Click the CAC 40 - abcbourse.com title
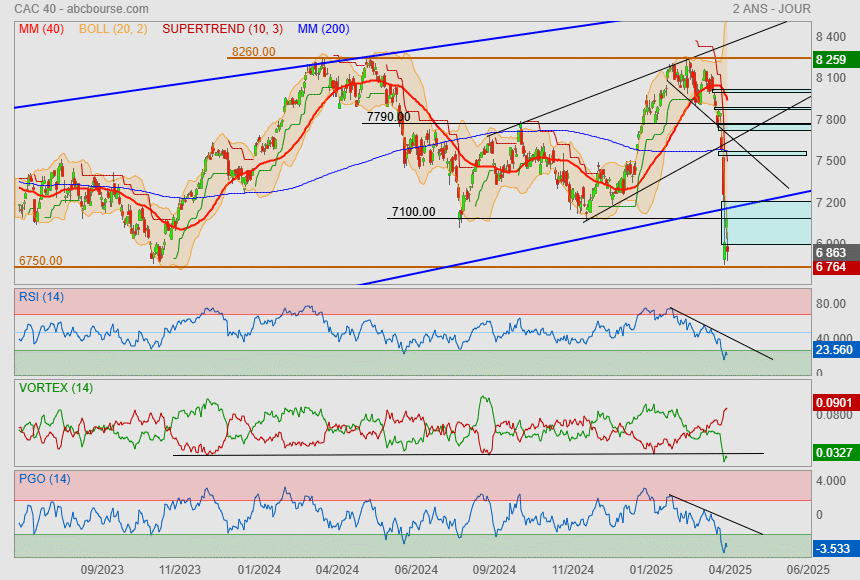This screenshot has width=860, height=580. 81,9
